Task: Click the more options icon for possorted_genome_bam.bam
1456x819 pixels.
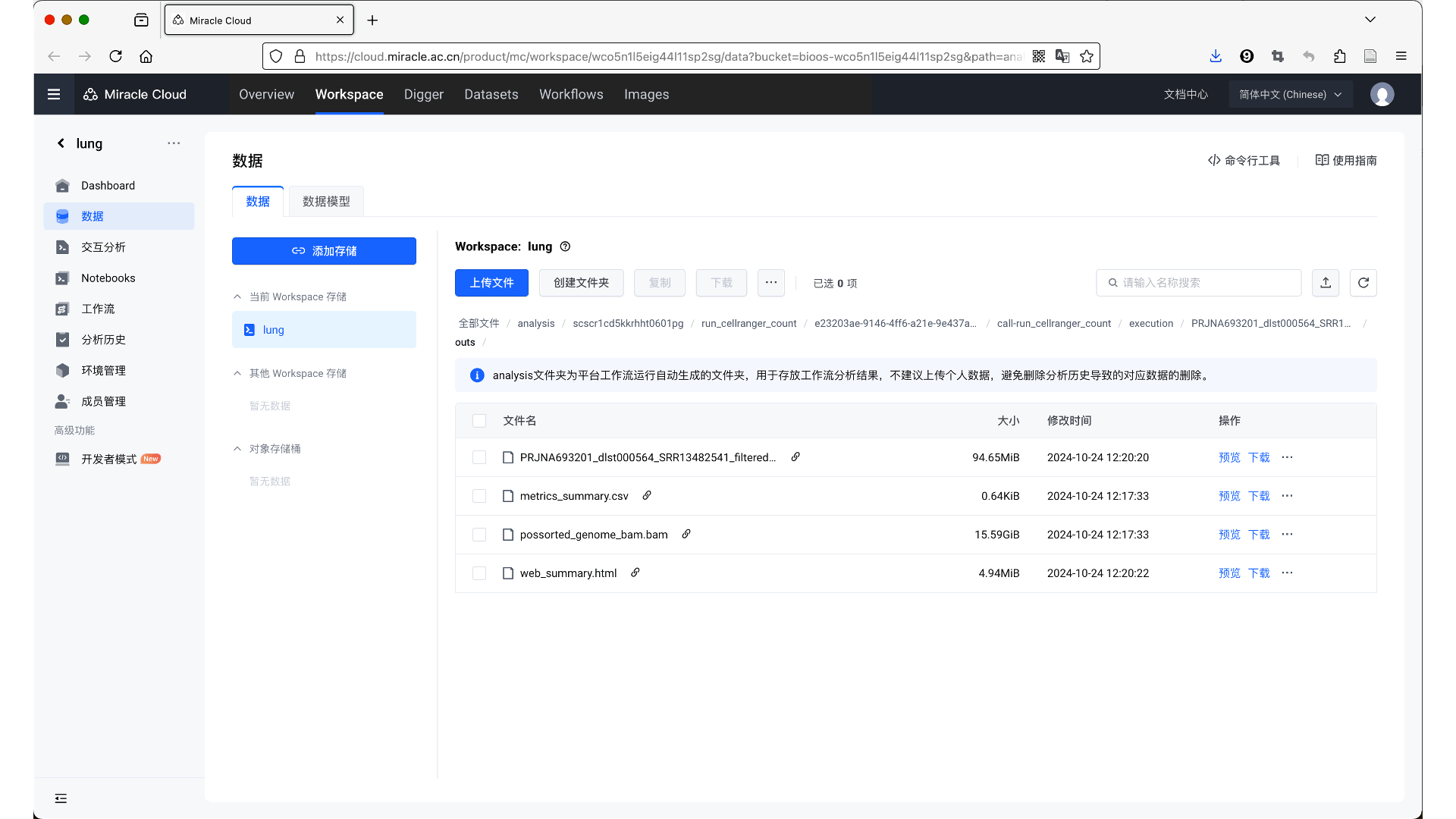Action: tap(1288, 534)
